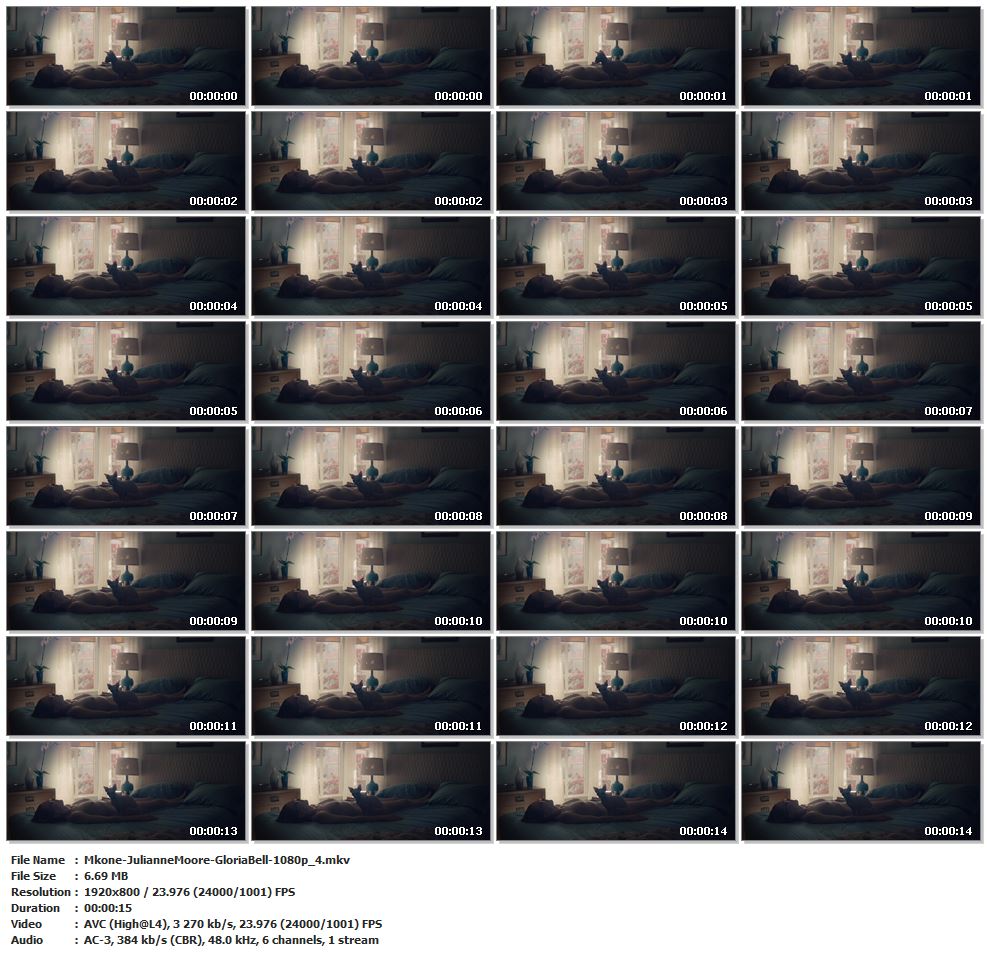
Task: Select the file name "Mkone-JulianneMoore-GloriaBell-1080p_4.mkv"
Action: (x=217, y=860)
